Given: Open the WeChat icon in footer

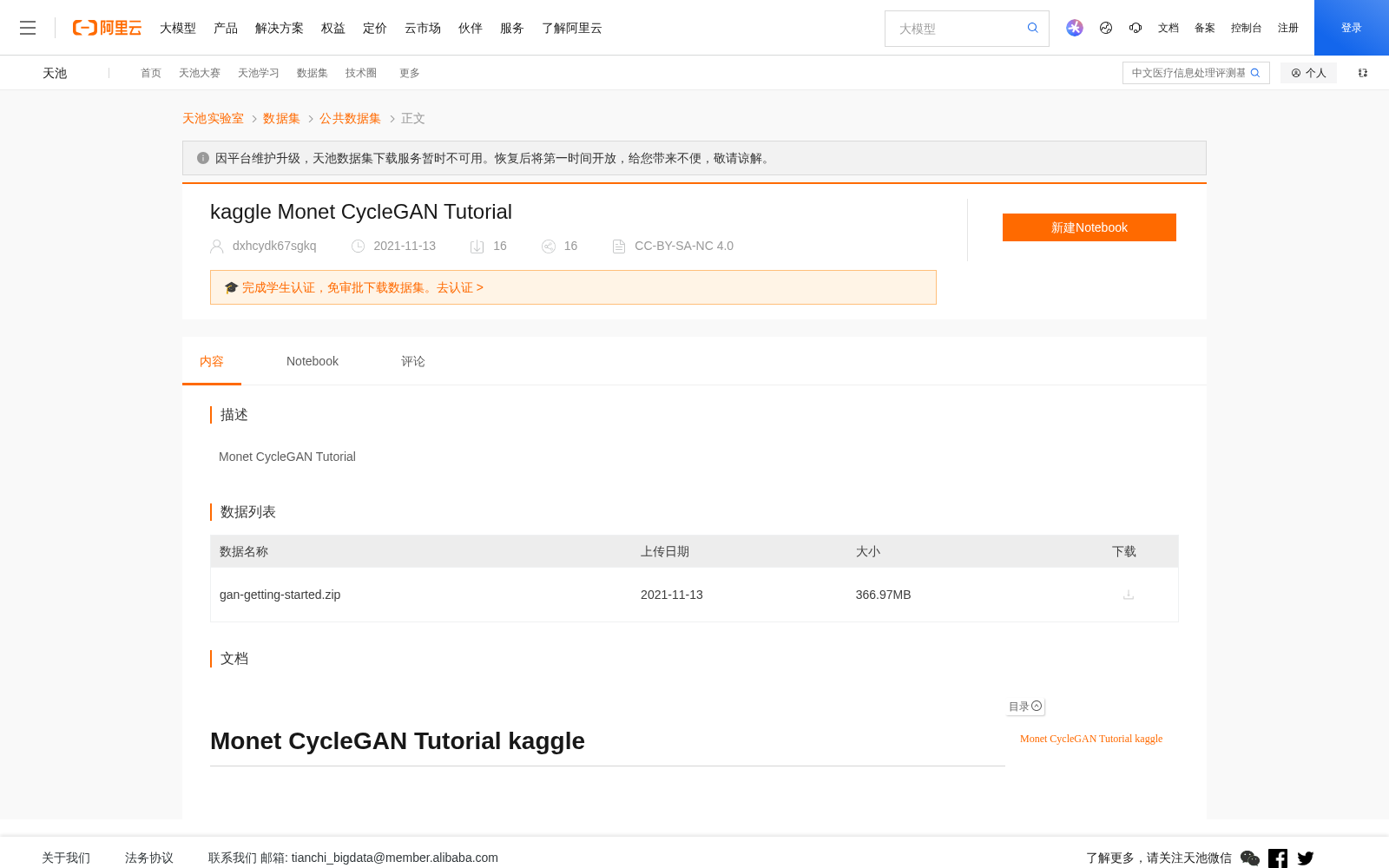Looking at the screenshot, I should 1250,858.
